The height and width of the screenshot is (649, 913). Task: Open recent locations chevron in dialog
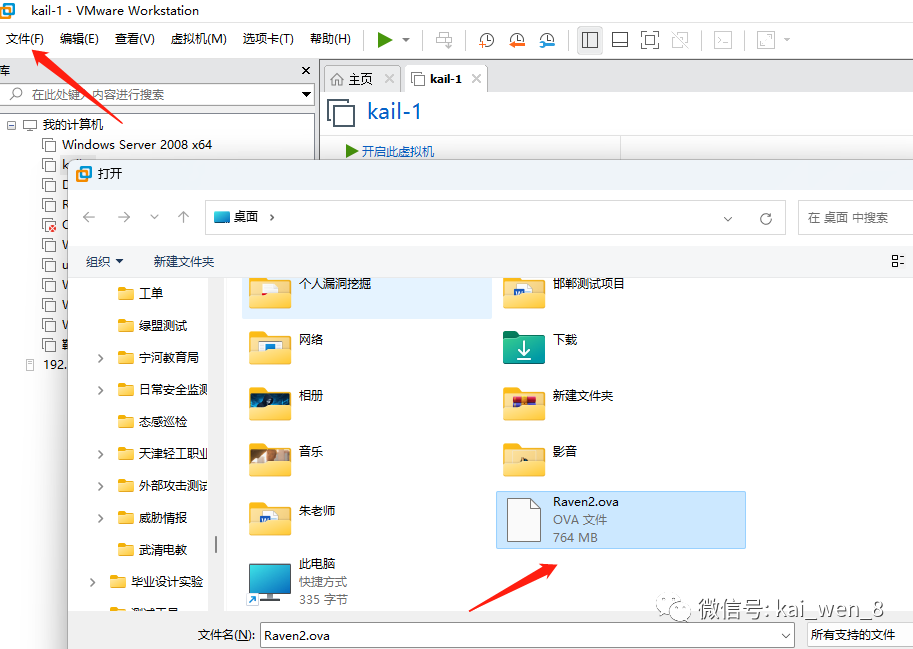154,217
